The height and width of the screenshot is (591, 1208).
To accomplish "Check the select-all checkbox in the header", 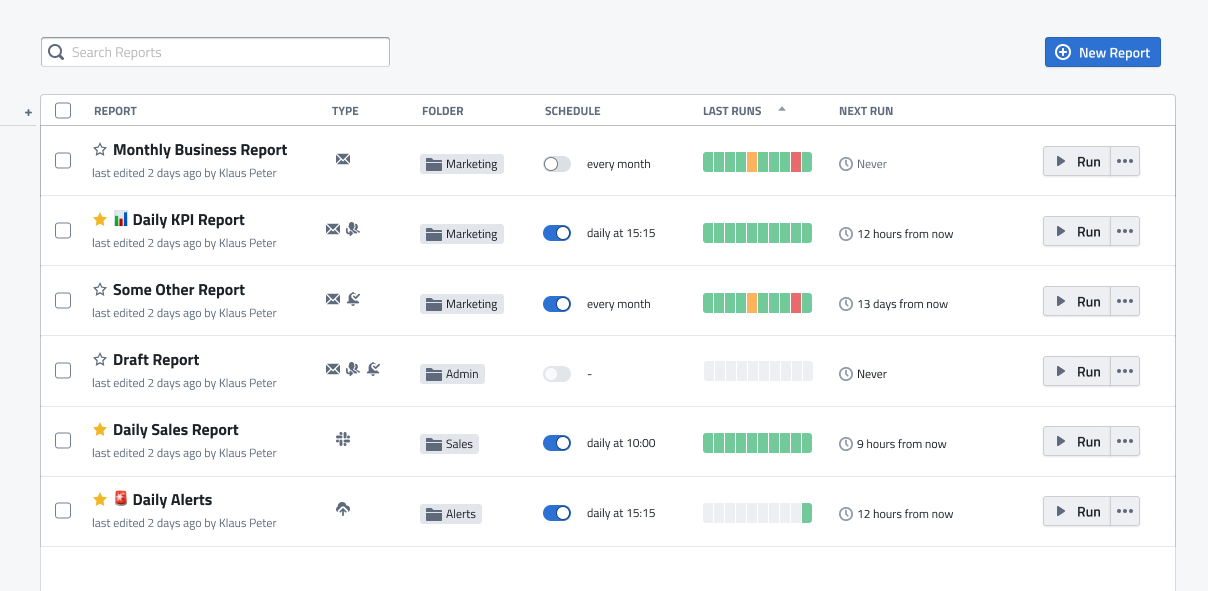I will point(63,111).
